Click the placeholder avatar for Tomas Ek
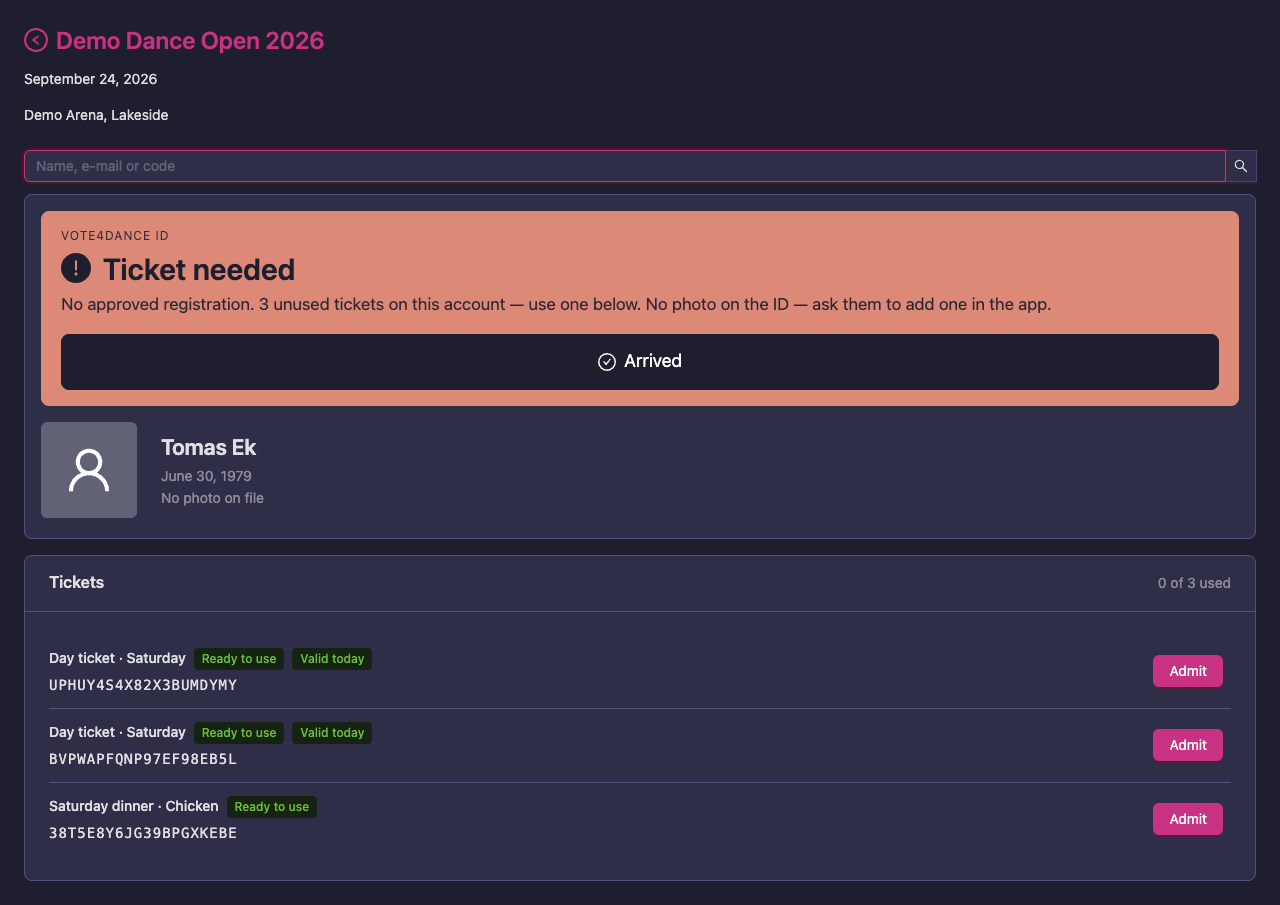Viewport: 1280px width, 905px height. pyautogui.click(x=89, y=470)
